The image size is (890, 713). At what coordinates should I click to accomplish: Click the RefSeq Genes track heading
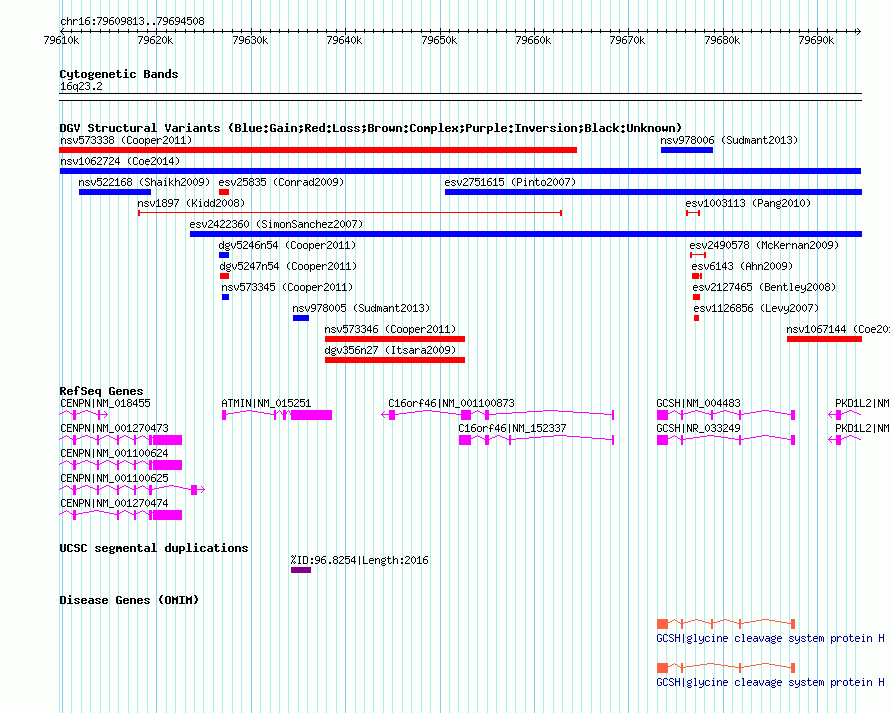(101, 391)
